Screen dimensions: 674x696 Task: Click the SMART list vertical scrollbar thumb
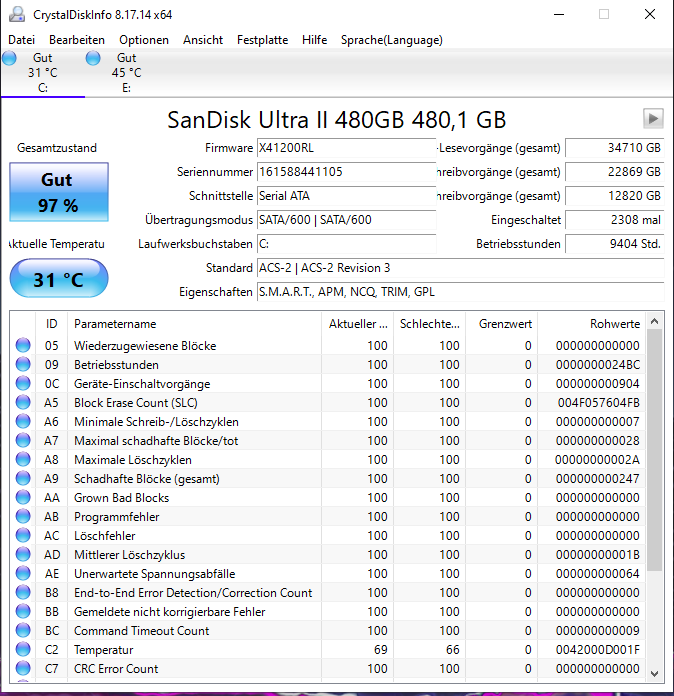point(654,450)
